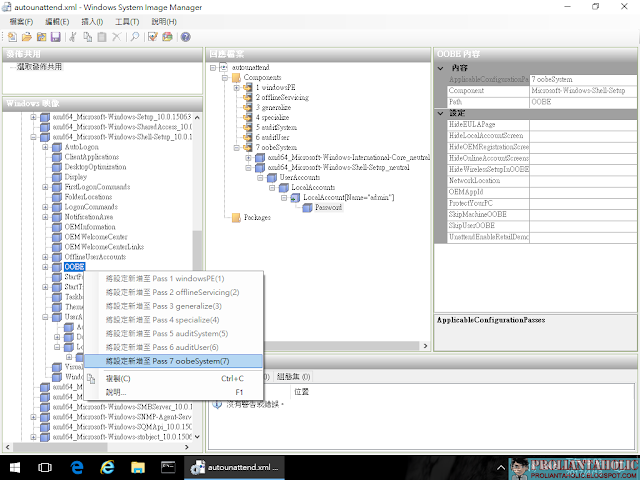The width and height of the screenshot is (640, 480).
Task: Open Task View on the taskbar
Action: coord(45,467)
